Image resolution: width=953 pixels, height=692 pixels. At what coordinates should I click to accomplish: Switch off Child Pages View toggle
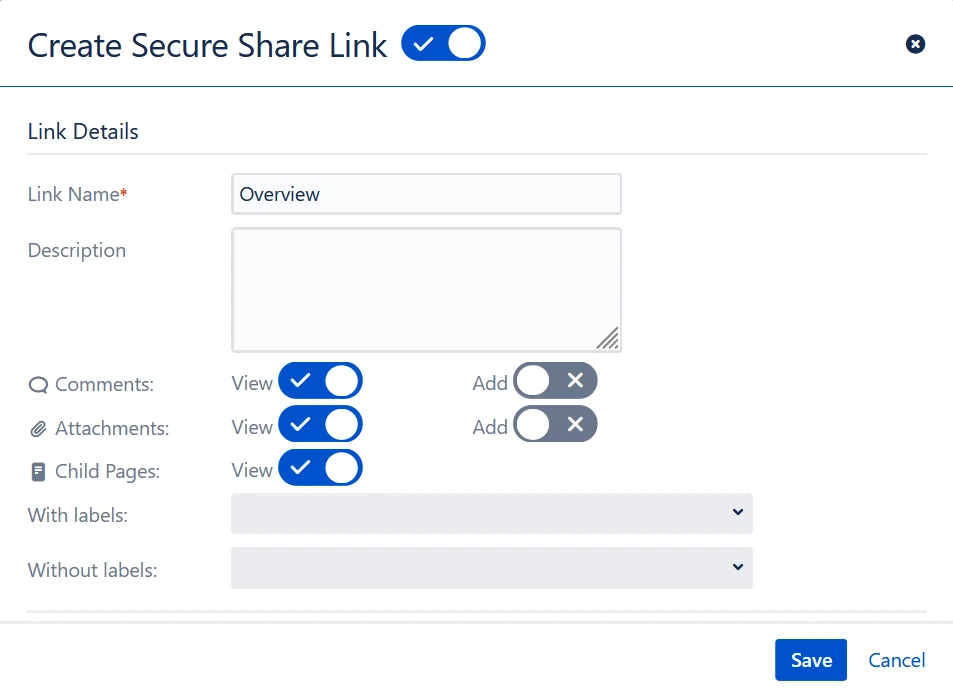coord(320,468)
